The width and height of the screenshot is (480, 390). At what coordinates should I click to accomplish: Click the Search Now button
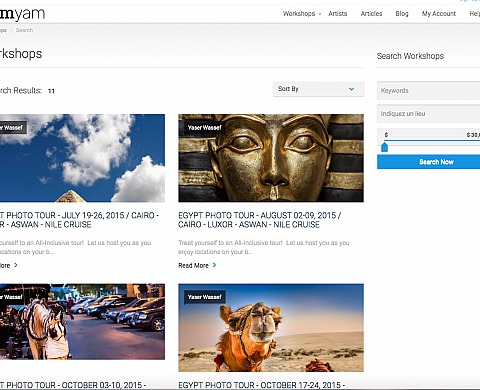[429, 162]
